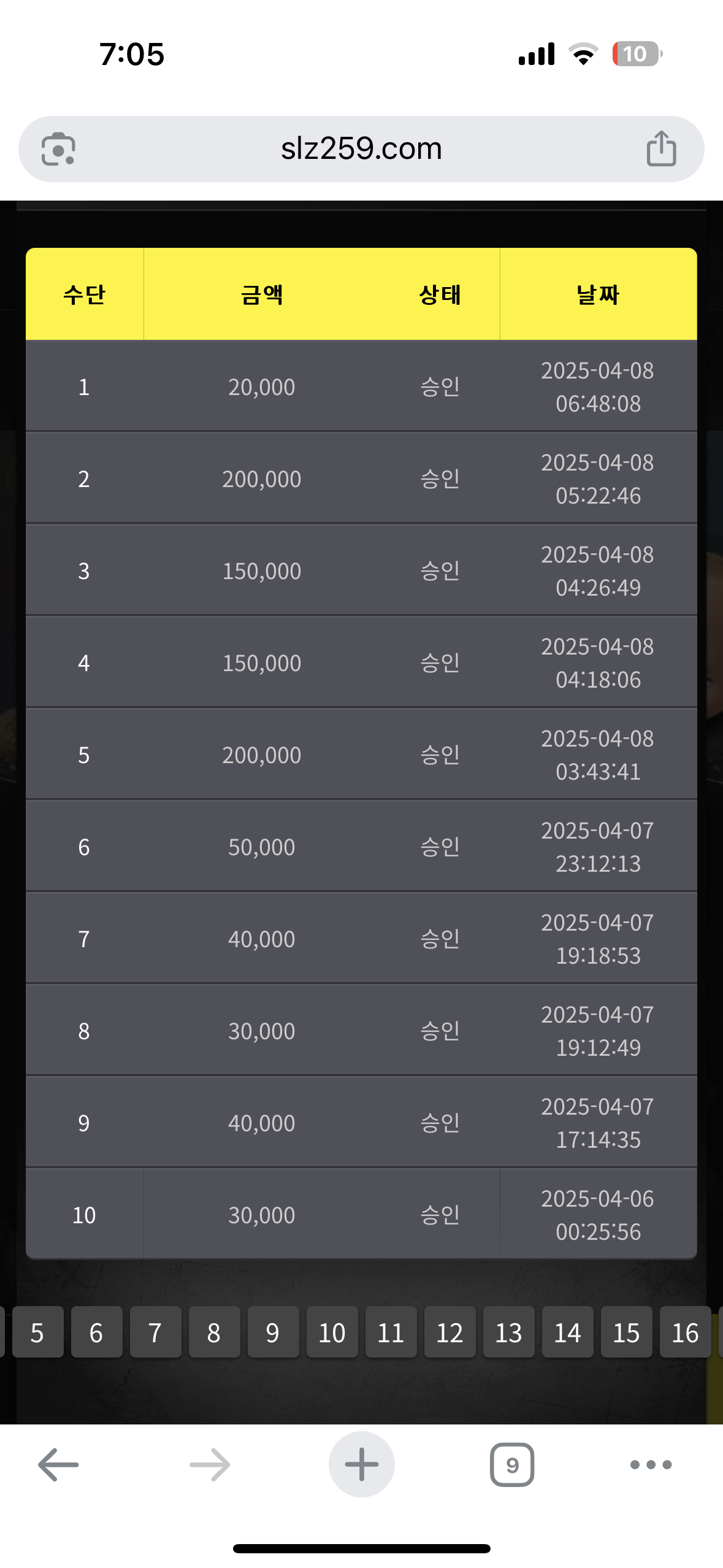Select the row with amount 20,000
Image resolution: width=723 pixels, height=1568 pixels.
[361, 386]
